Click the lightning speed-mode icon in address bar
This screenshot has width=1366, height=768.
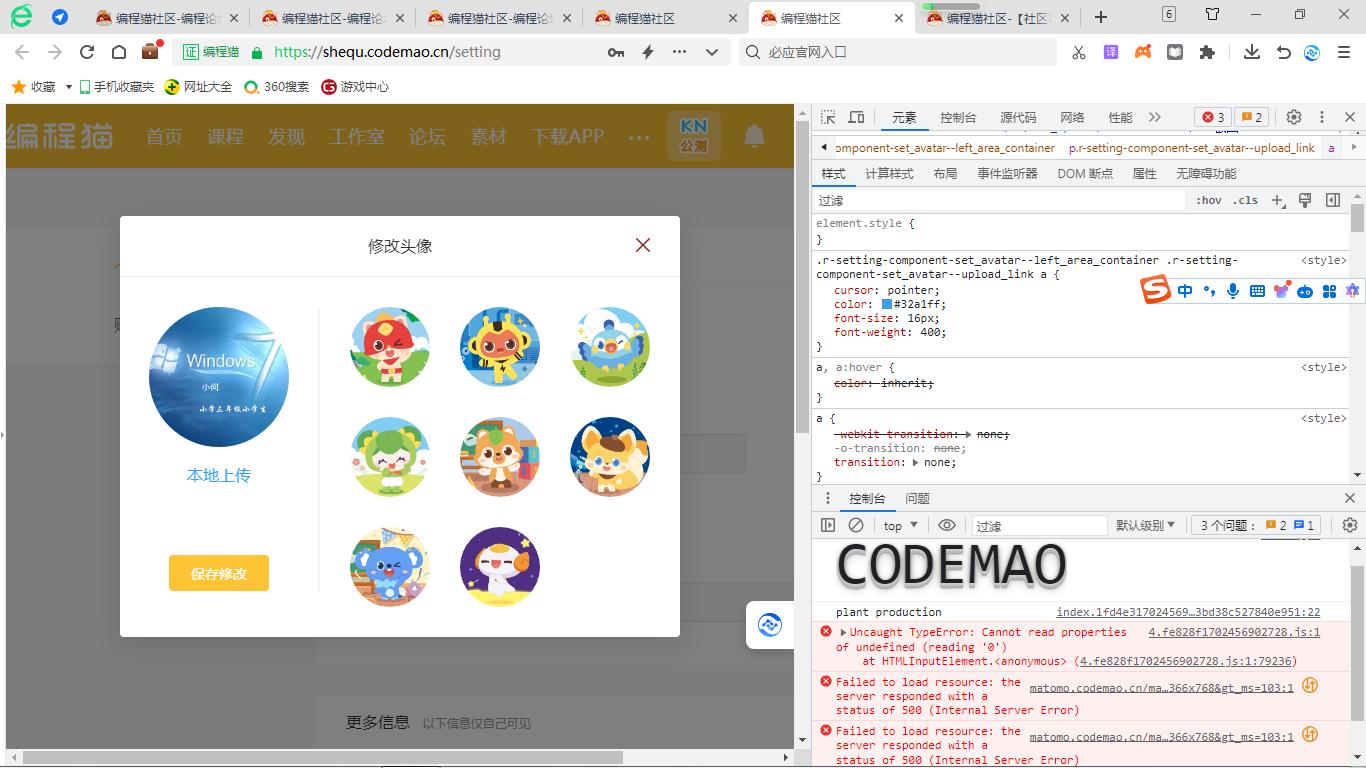648,52
